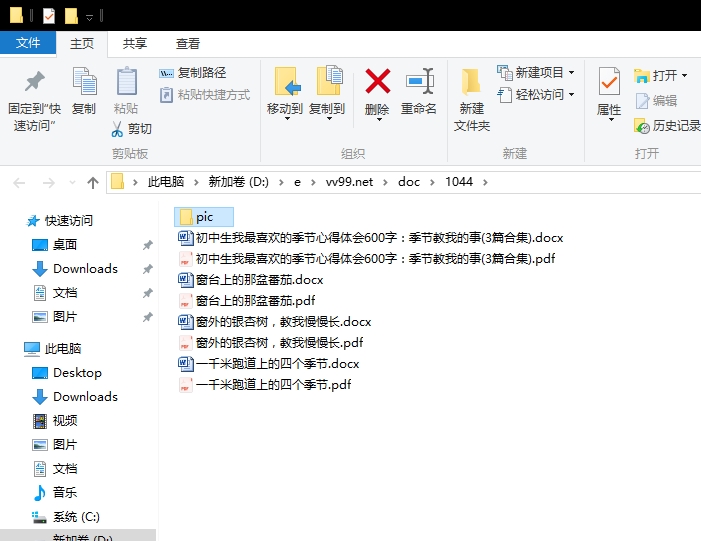Click the up-one-level arrow

pyautogui.click(x=93, y=182)
